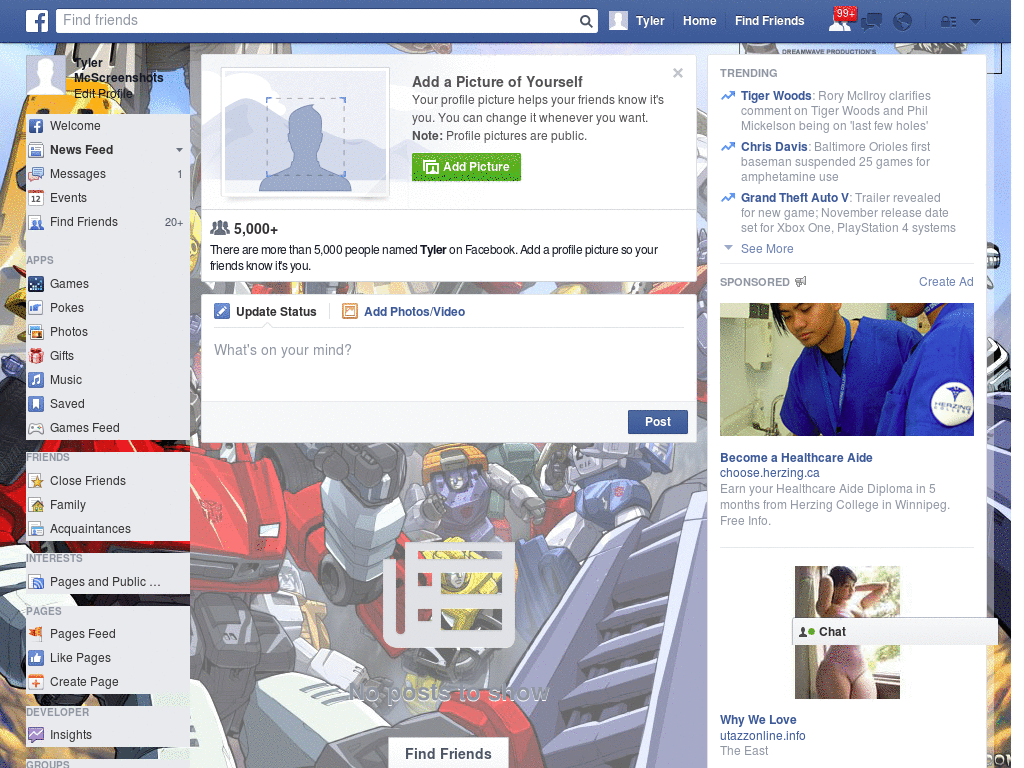Viewport: 1024px width, 768px height.
Task: Expand the News Feed dropdown arrow
Action: (x=179, y=150)
